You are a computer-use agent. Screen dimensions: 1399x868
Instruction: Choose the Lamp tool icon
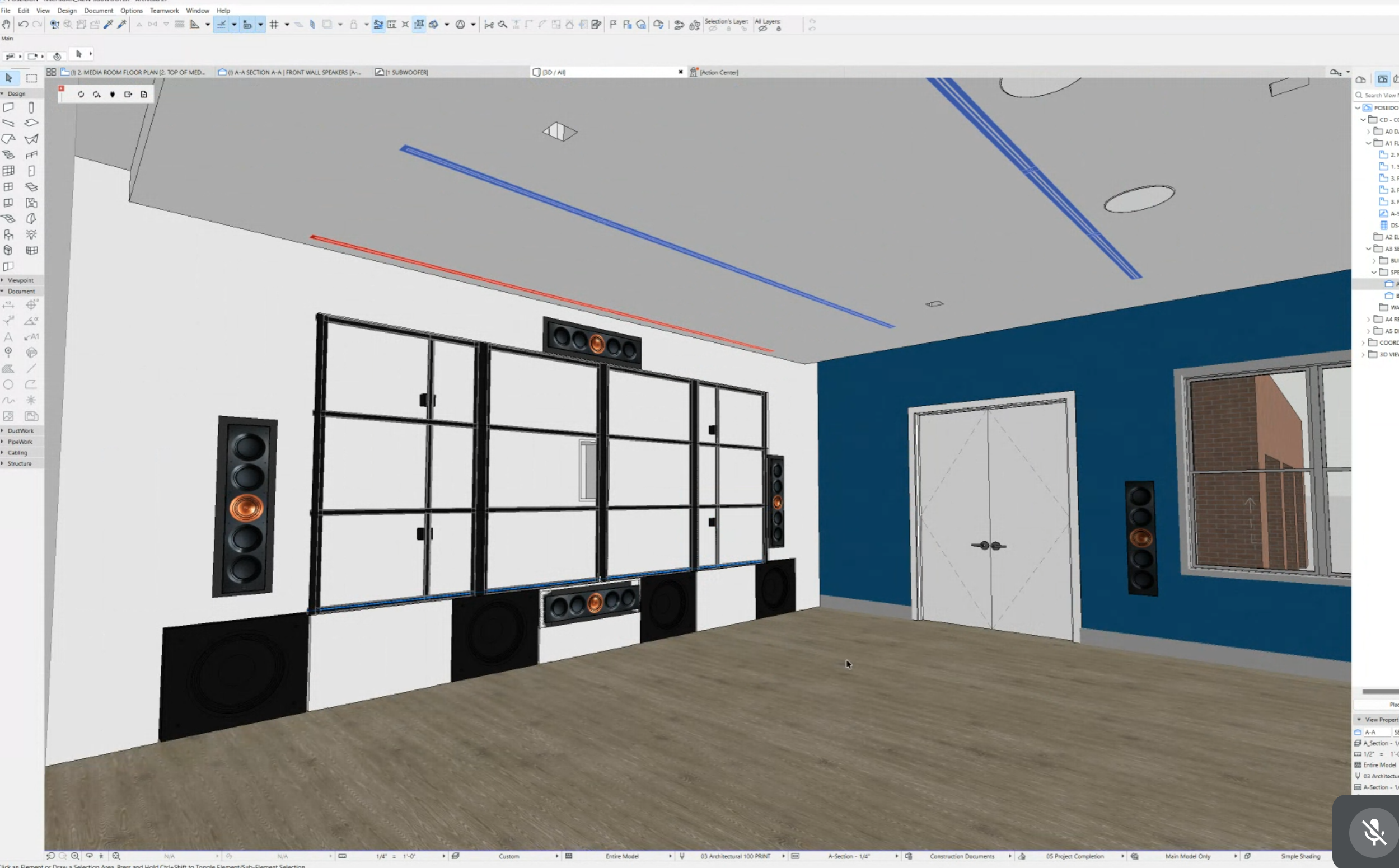31,234
